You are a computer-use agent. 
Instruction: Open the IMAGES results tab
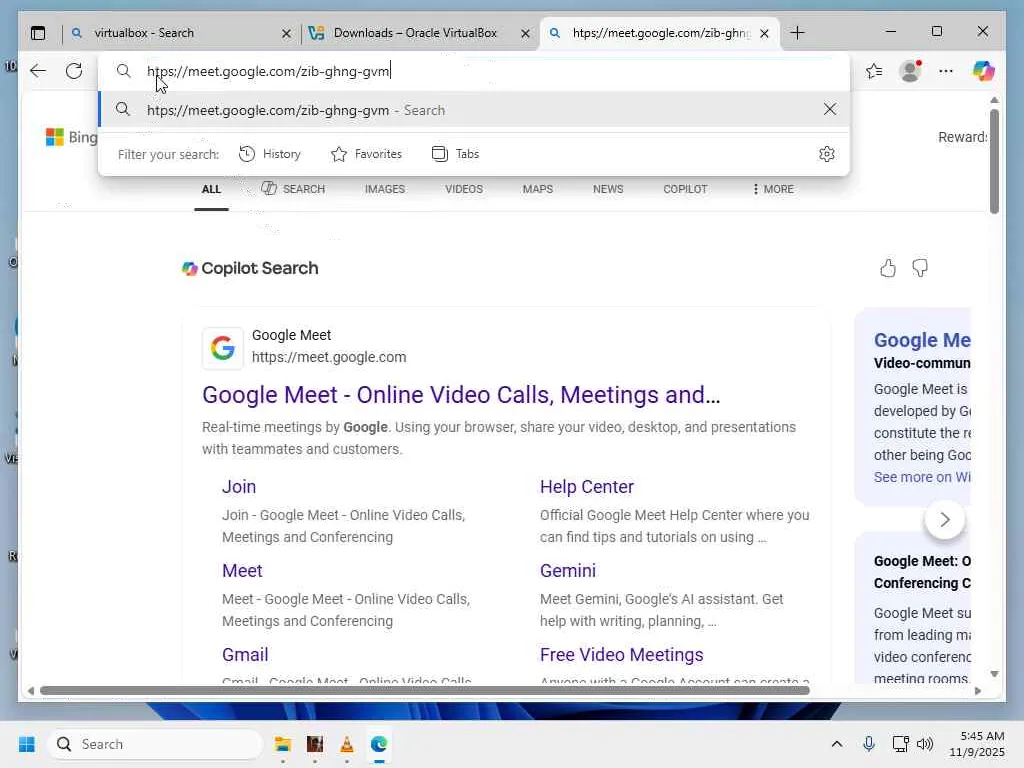(x=385, y=189)
